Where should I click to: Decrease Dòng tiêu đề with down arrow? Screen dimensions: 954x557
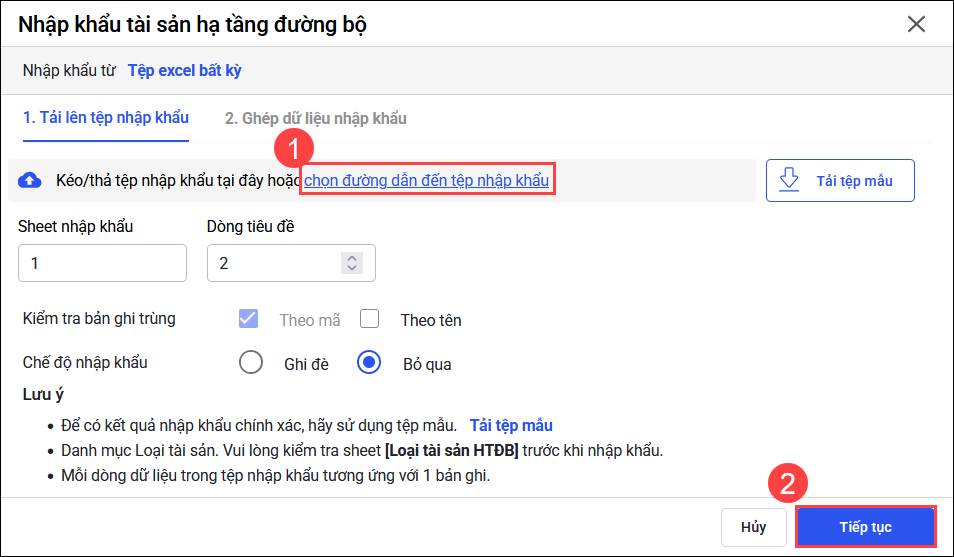[350, 268]
